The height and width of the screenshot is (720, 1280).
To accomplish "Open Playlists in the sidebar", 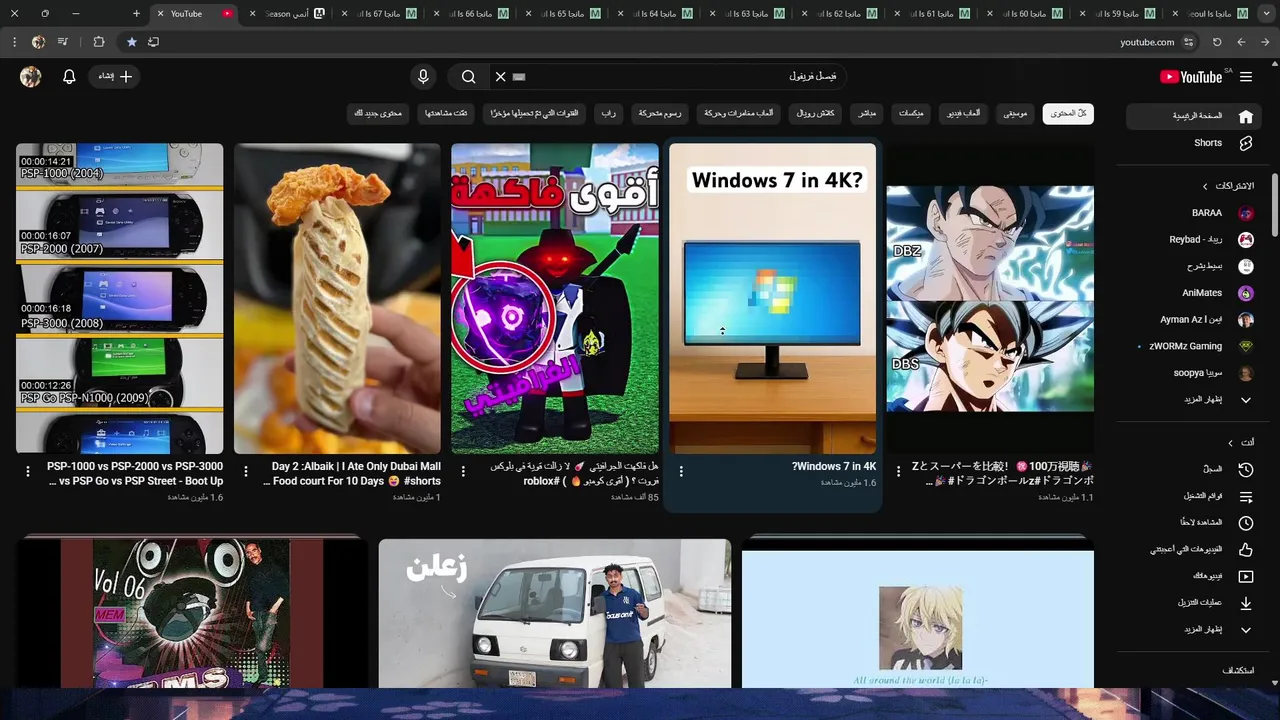I will [x=1192, y=496].
